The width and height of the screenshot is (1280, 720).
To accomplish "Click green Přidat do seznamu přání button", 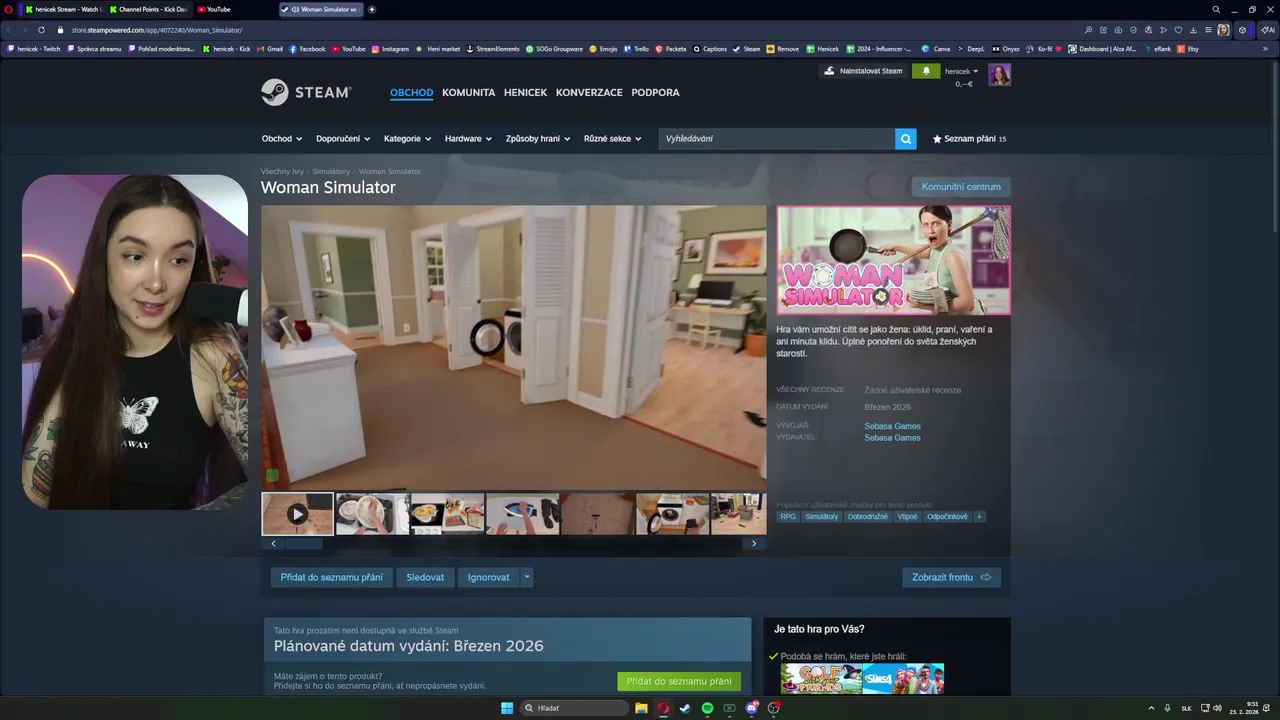I will click(x=679, y=681).
